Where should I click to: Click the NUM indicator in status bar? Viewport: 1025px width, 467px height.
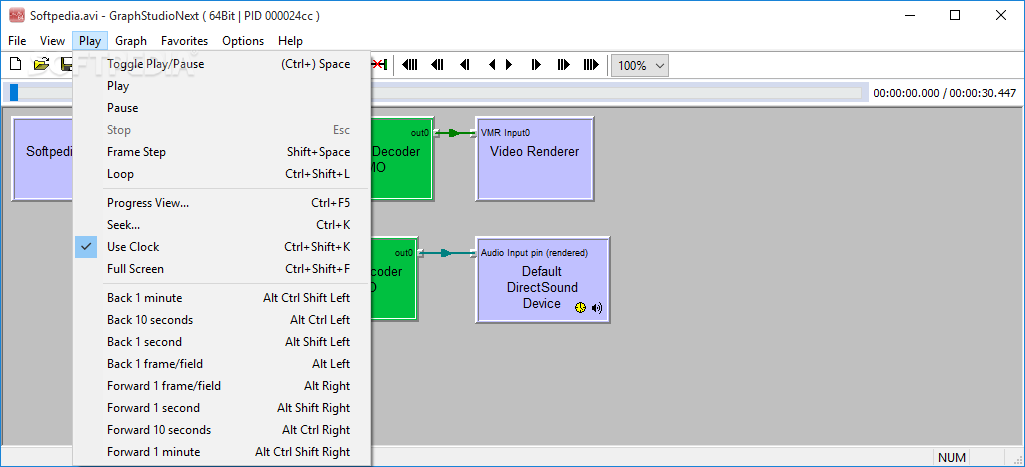tap(952, 457)
